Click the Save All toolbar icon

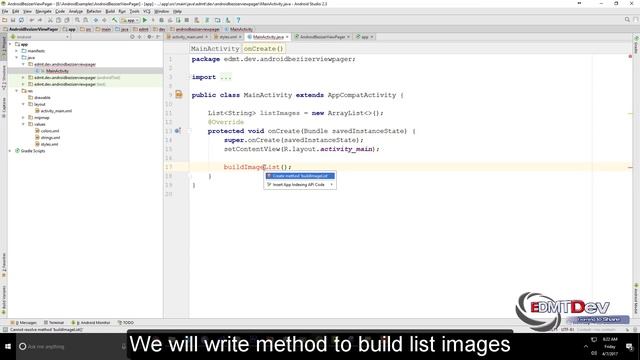tap(13, 20)
